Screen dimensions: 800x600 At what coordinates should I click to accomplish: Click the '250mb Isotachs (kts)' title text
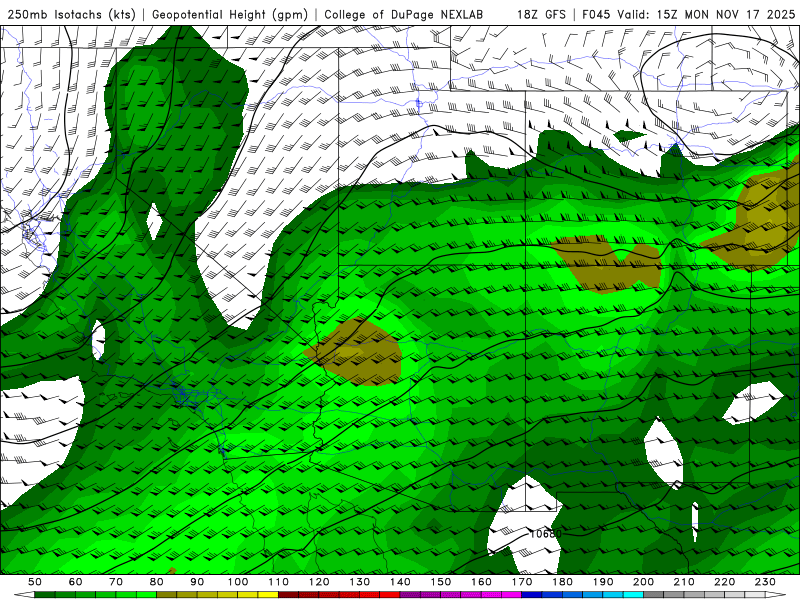point(71,14)
